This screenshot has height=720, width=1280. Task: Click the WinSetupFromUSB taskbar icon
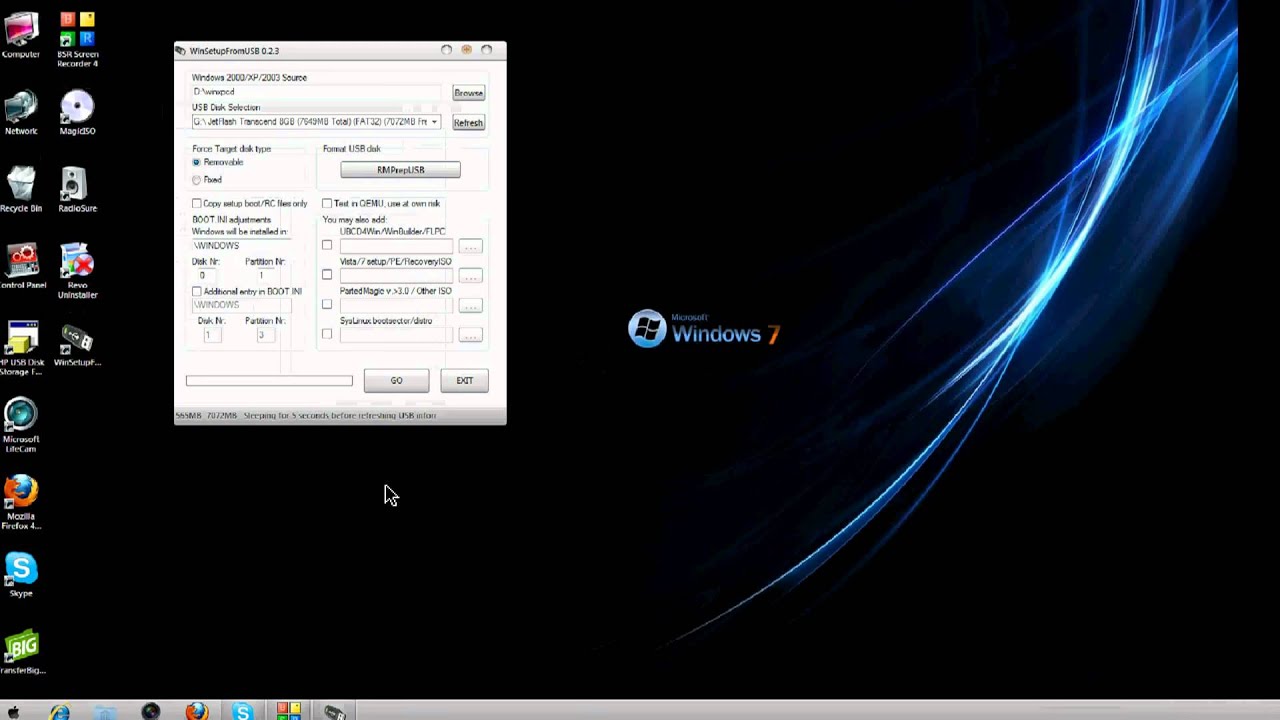pyautogui.click(x=335, y=711)
